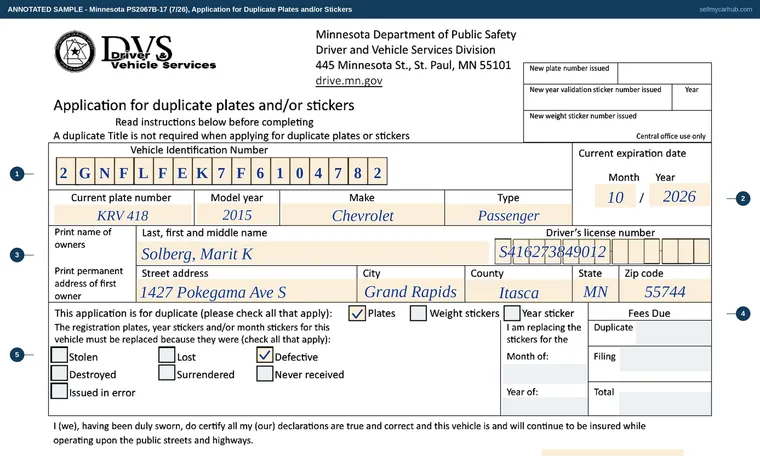
Task: Click the Month of replacement sticker field
Action: 544,374
